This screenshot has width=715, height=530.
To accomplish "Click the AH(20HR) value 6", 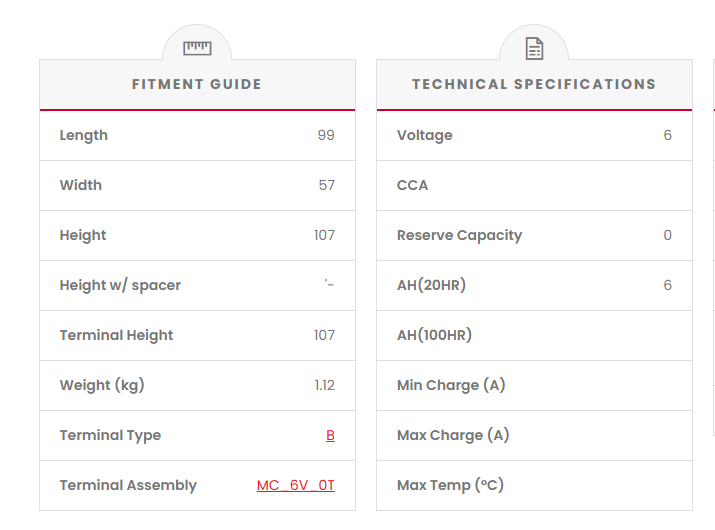I will [x=667, y=285].
